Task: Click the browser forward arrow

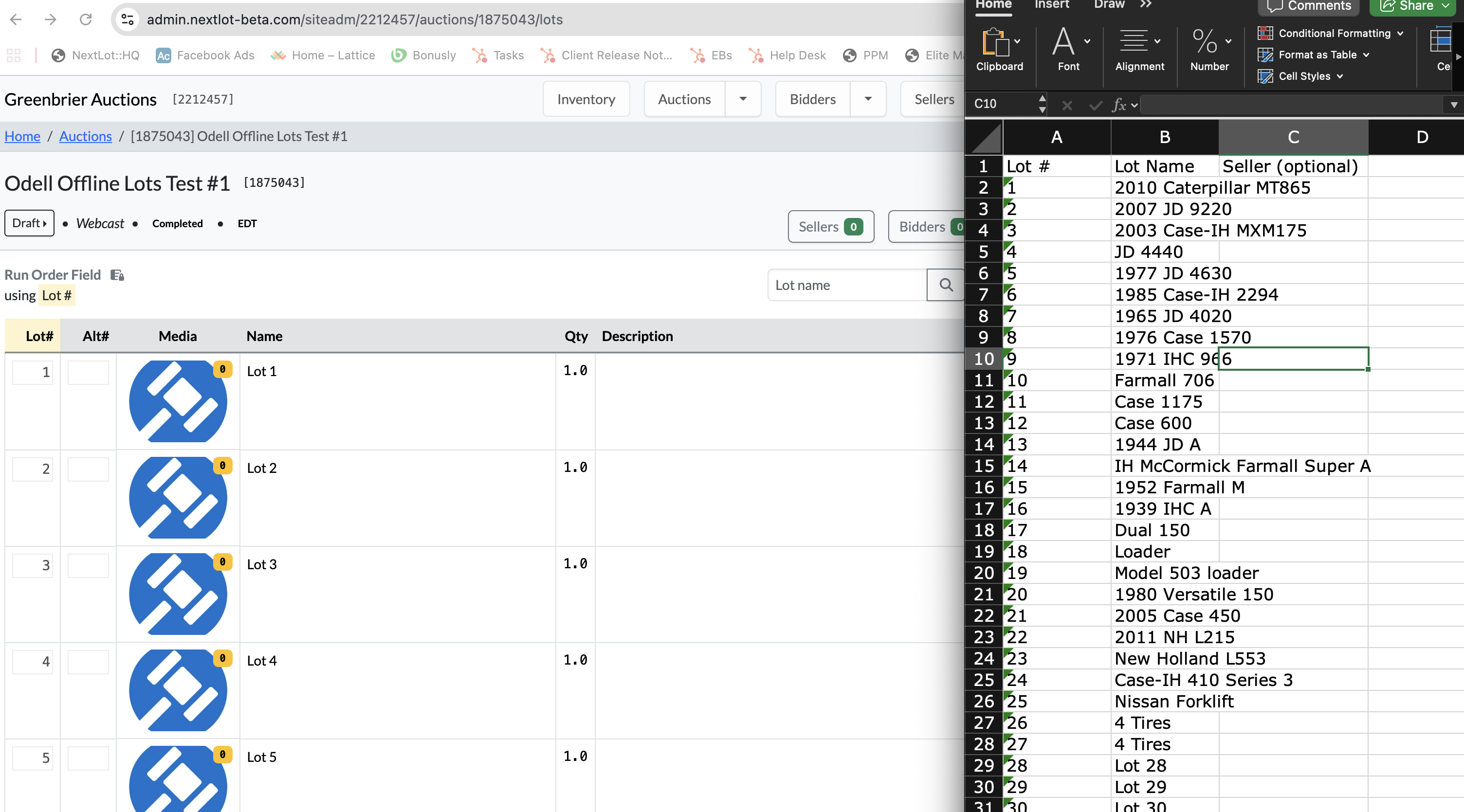Action: click(51, 19)
